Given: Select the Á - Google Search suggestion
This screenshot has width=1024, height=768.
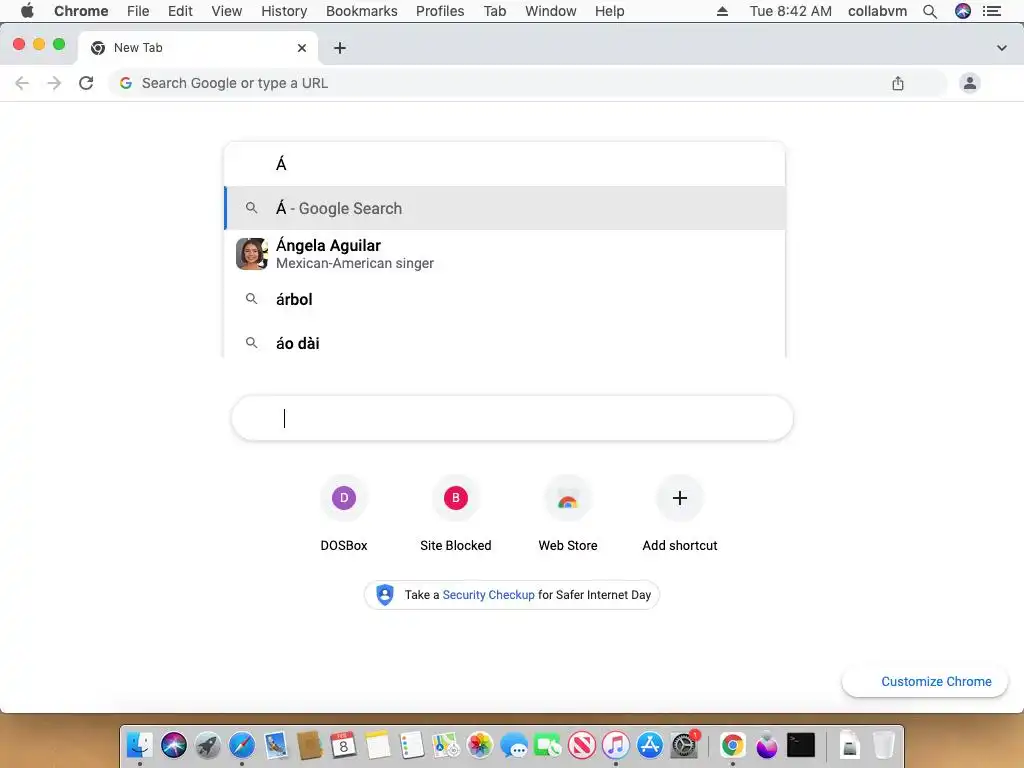Looking at the screenshot, I should coord(505,208).
